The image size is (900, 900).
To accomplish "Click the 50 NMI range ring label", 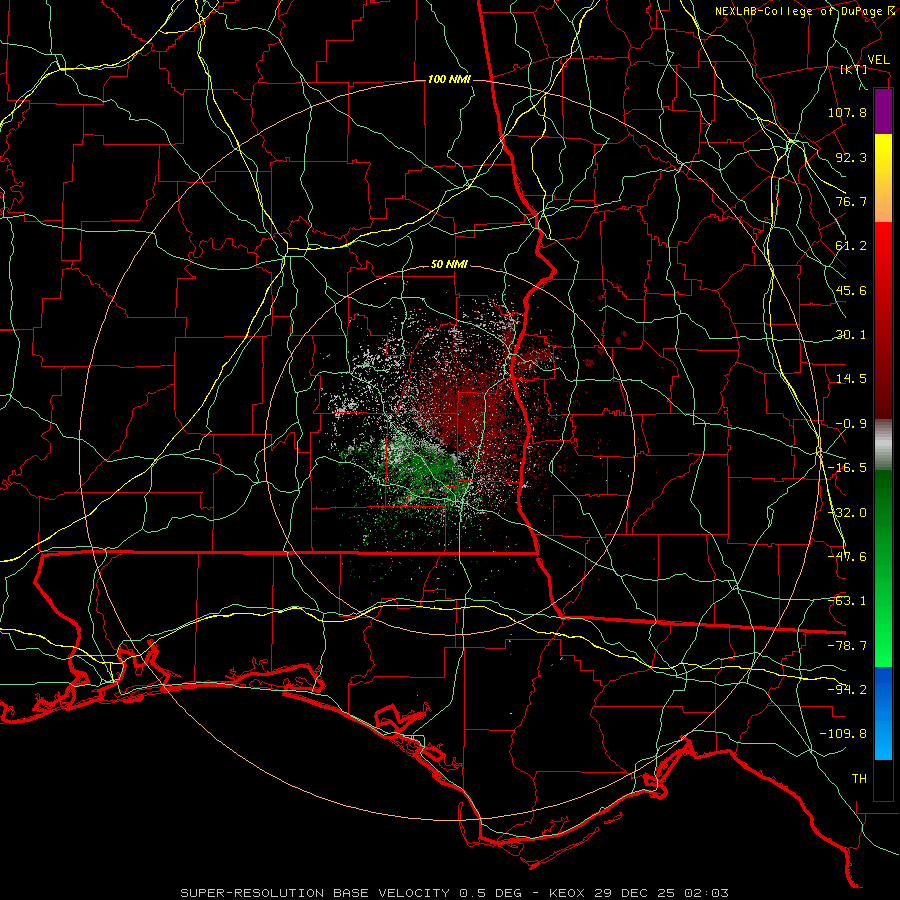I will (449, 265).
